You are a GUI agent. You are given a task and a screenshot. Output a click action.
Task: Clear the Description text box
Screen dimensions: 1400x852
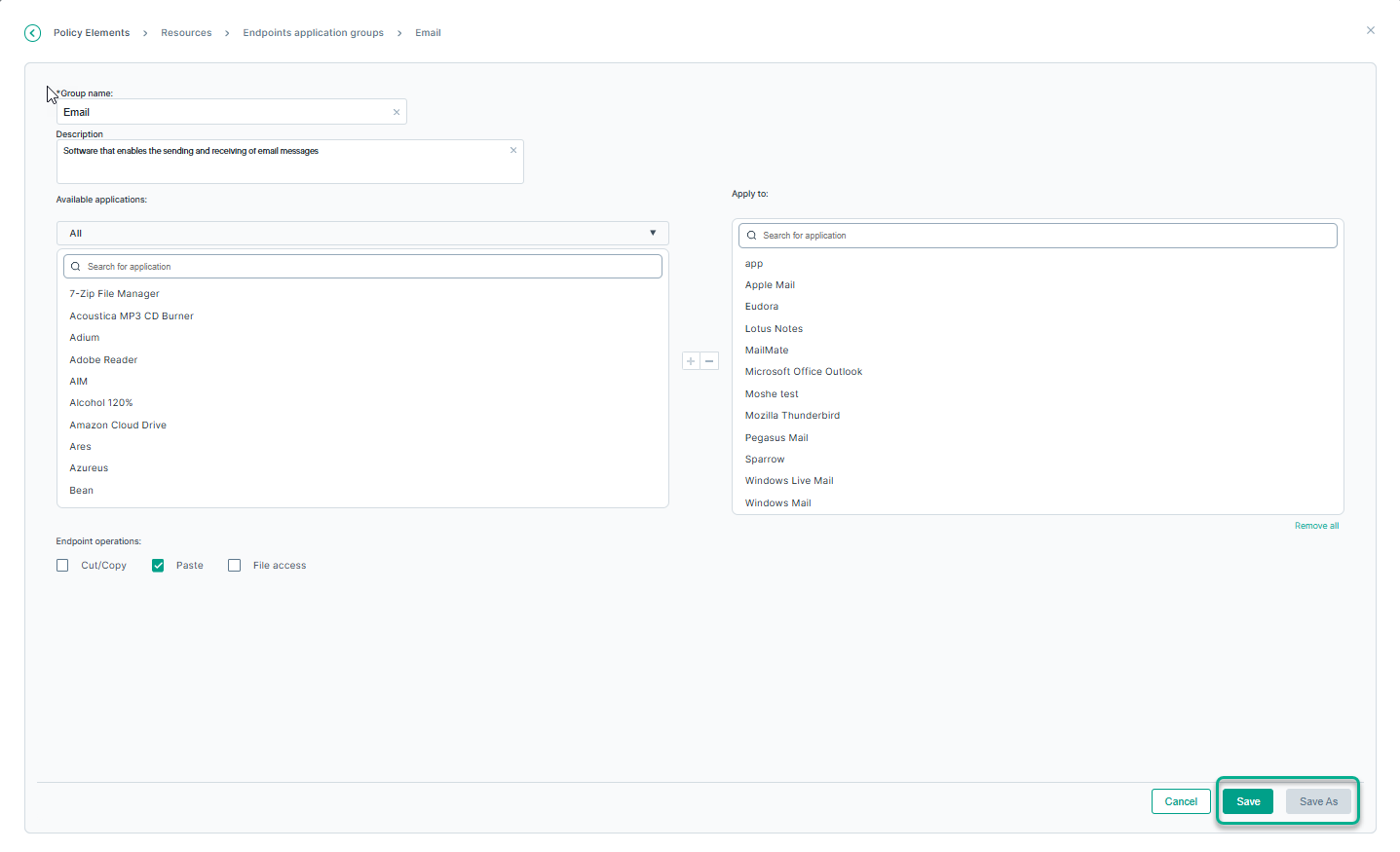(513, 150)
